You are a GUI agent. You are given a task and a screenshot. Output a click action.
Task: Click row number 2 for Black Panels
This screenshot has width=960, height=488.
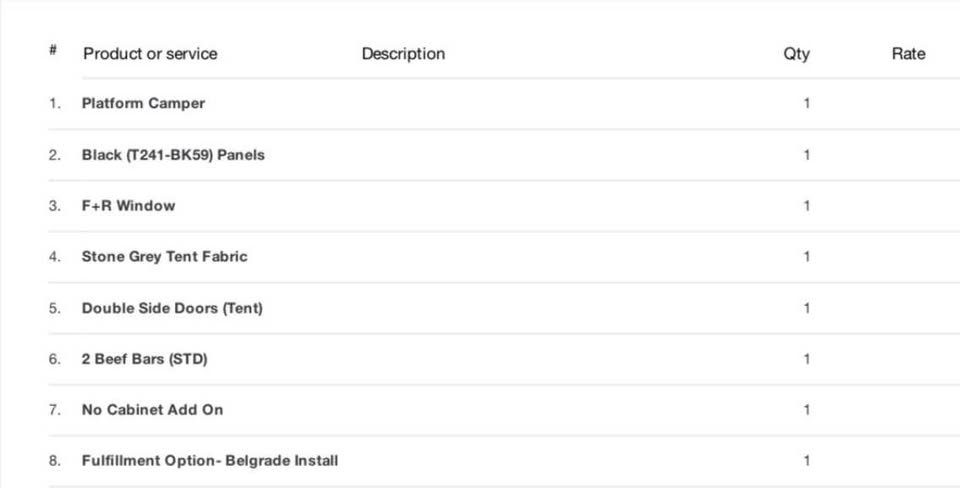pos(55,155)
